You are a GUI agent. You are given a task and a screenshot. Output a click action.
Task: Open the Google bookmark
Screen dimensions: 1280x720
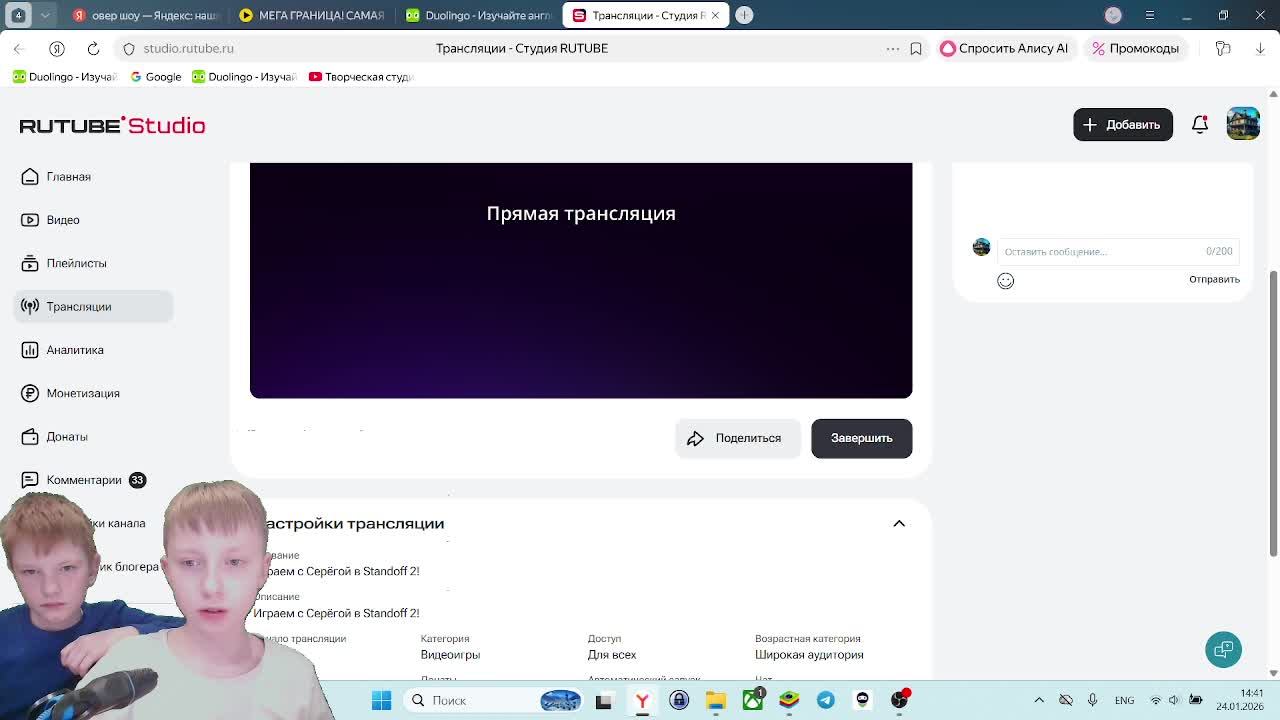(156, 77)
